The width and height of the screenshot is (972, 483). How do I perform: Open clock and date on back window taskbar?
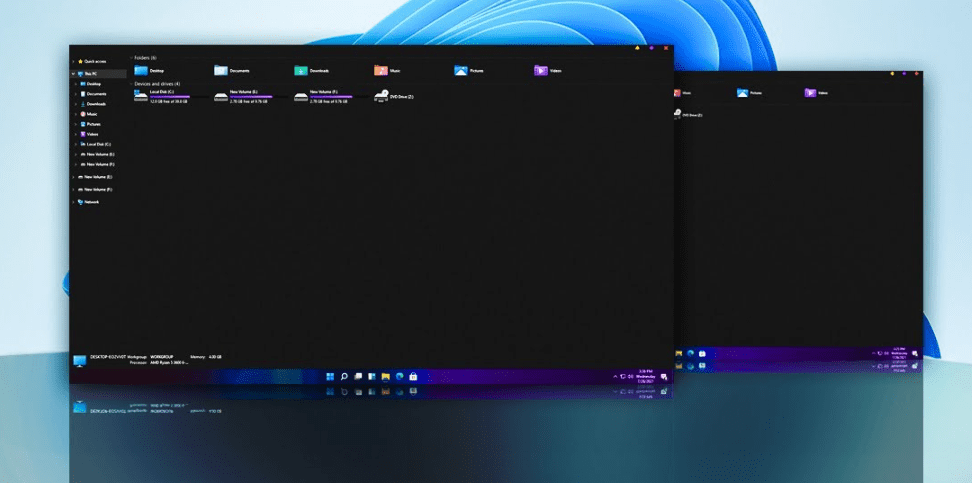[899, 353]
